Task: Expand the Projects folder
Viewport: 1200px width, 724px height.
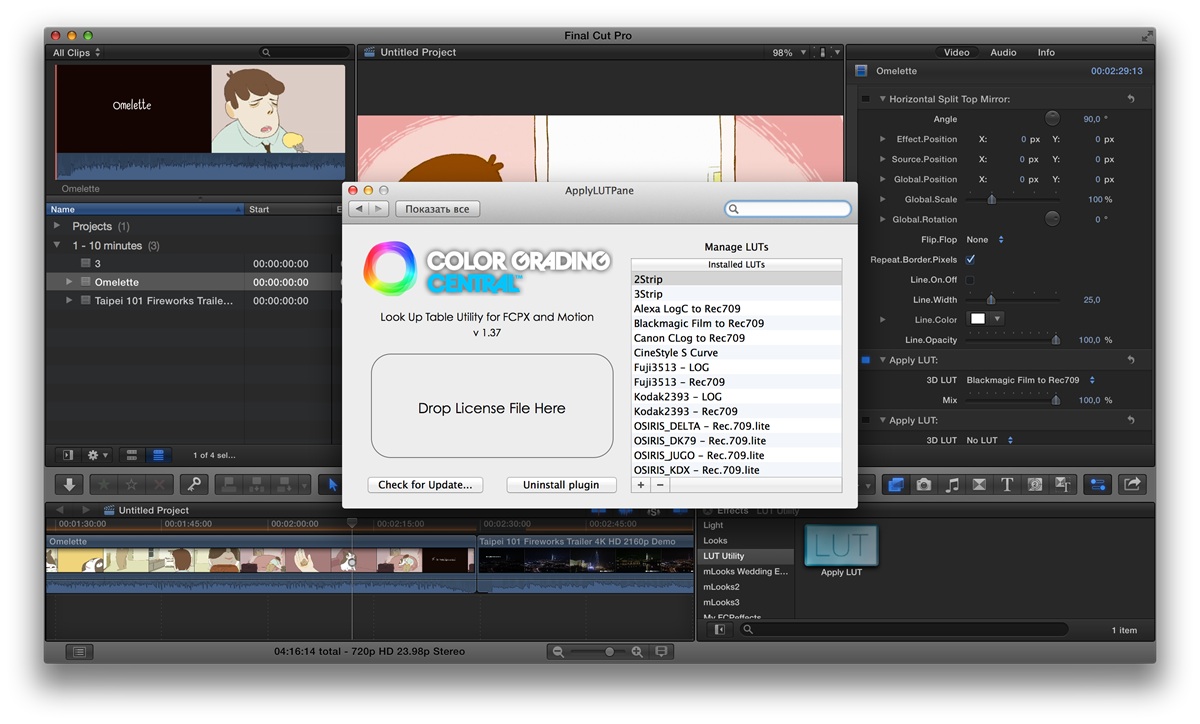Action: 57,226
